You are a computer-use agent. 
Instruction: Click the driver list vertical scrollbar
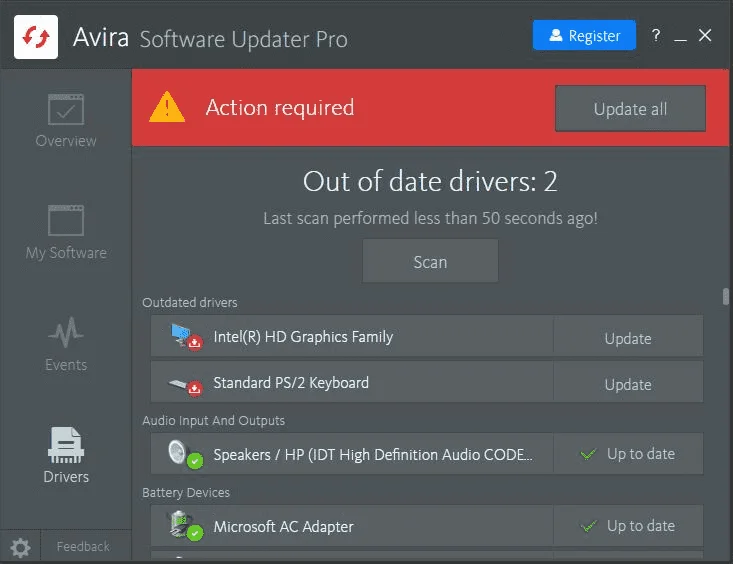coord(726,296)
